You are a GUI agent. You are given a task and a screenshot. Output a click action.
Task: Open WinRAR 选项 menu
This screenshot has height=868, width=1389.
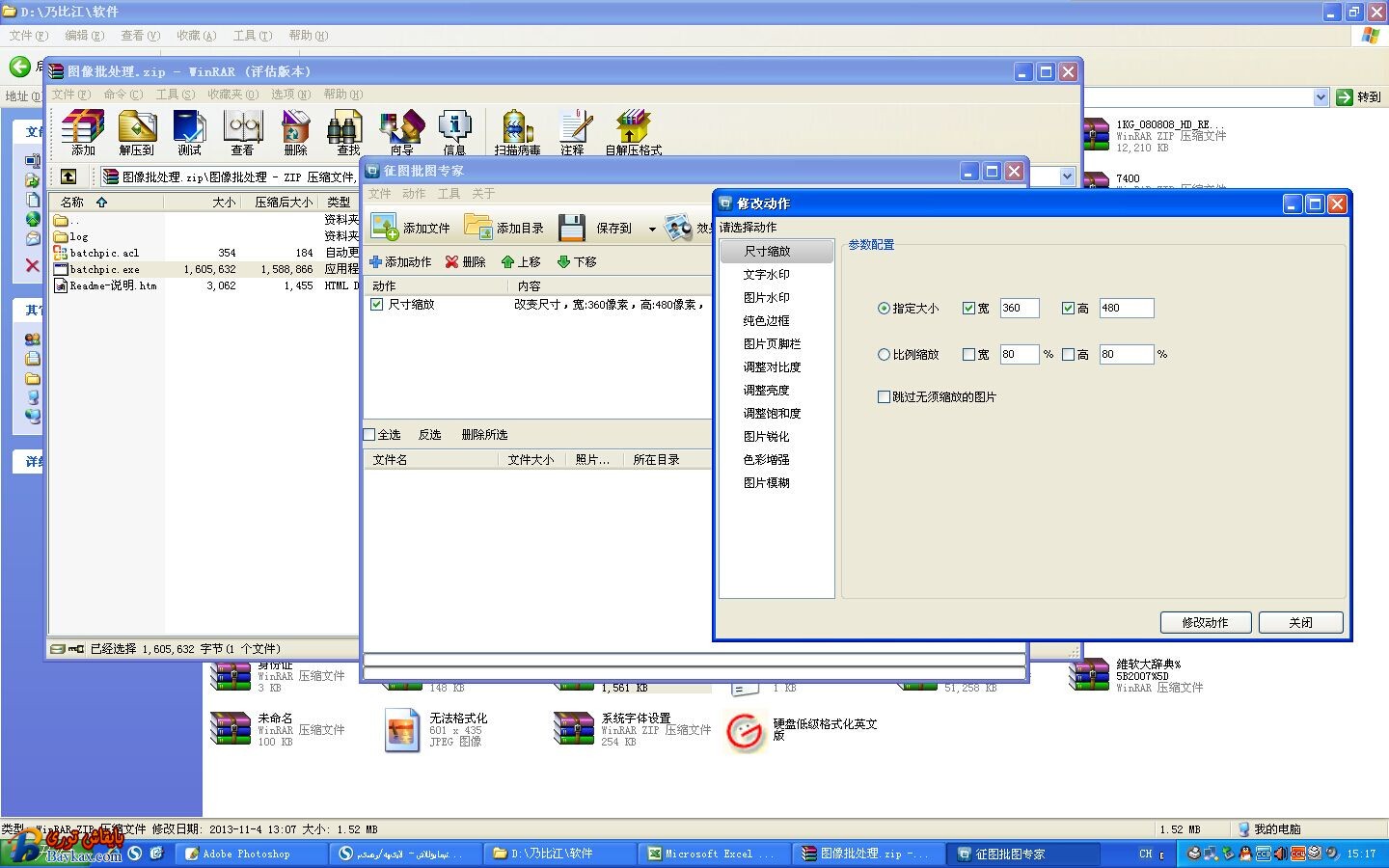coord(290,95)
